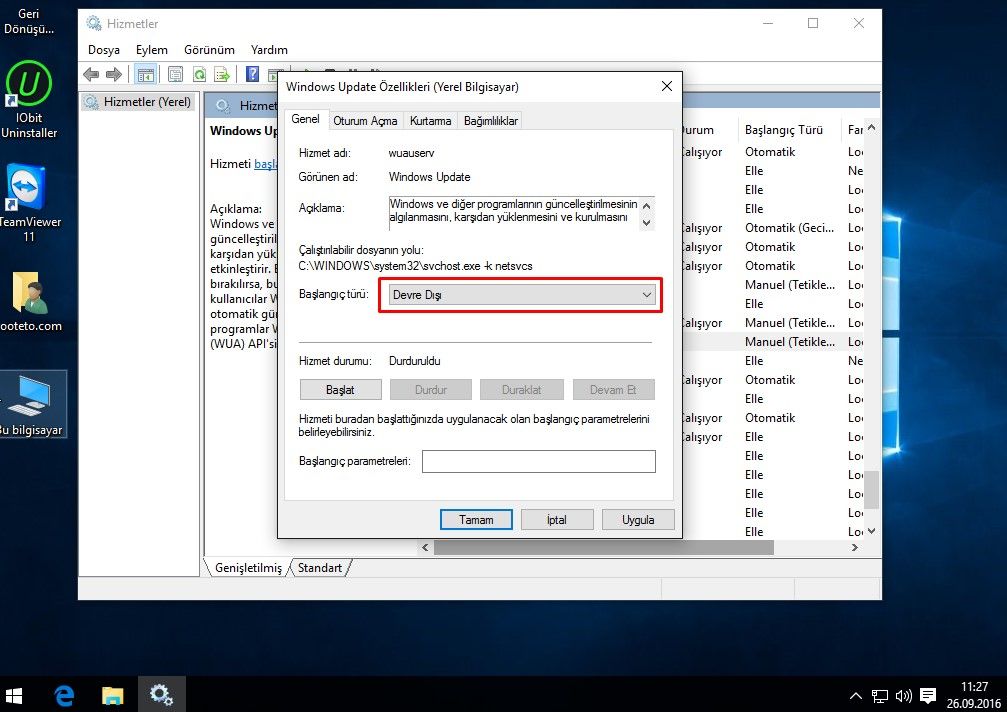Click the volume icon in the system tray
Image resolution: width=1007 pixels, height=712 pixels.
click(903, 695)
